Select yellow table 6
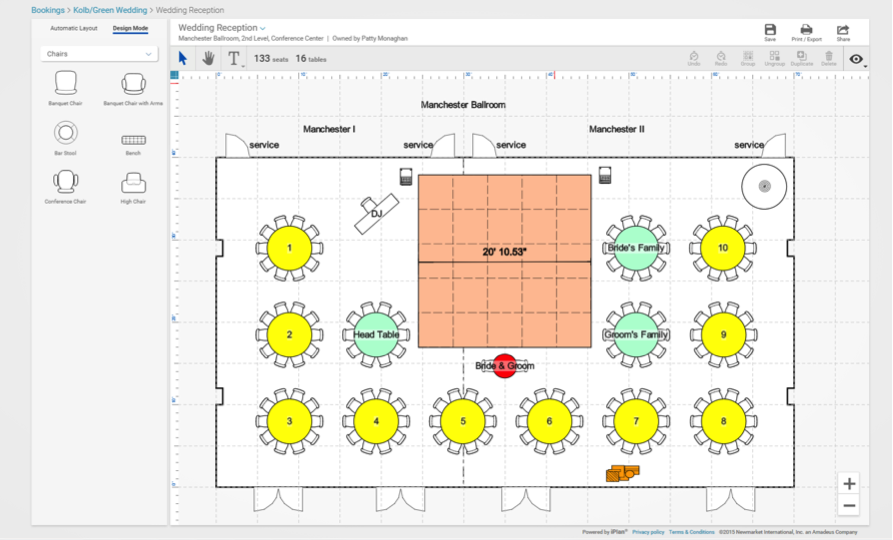The height and width of the screenshot is (540, 893). click(x=550, y=421)
